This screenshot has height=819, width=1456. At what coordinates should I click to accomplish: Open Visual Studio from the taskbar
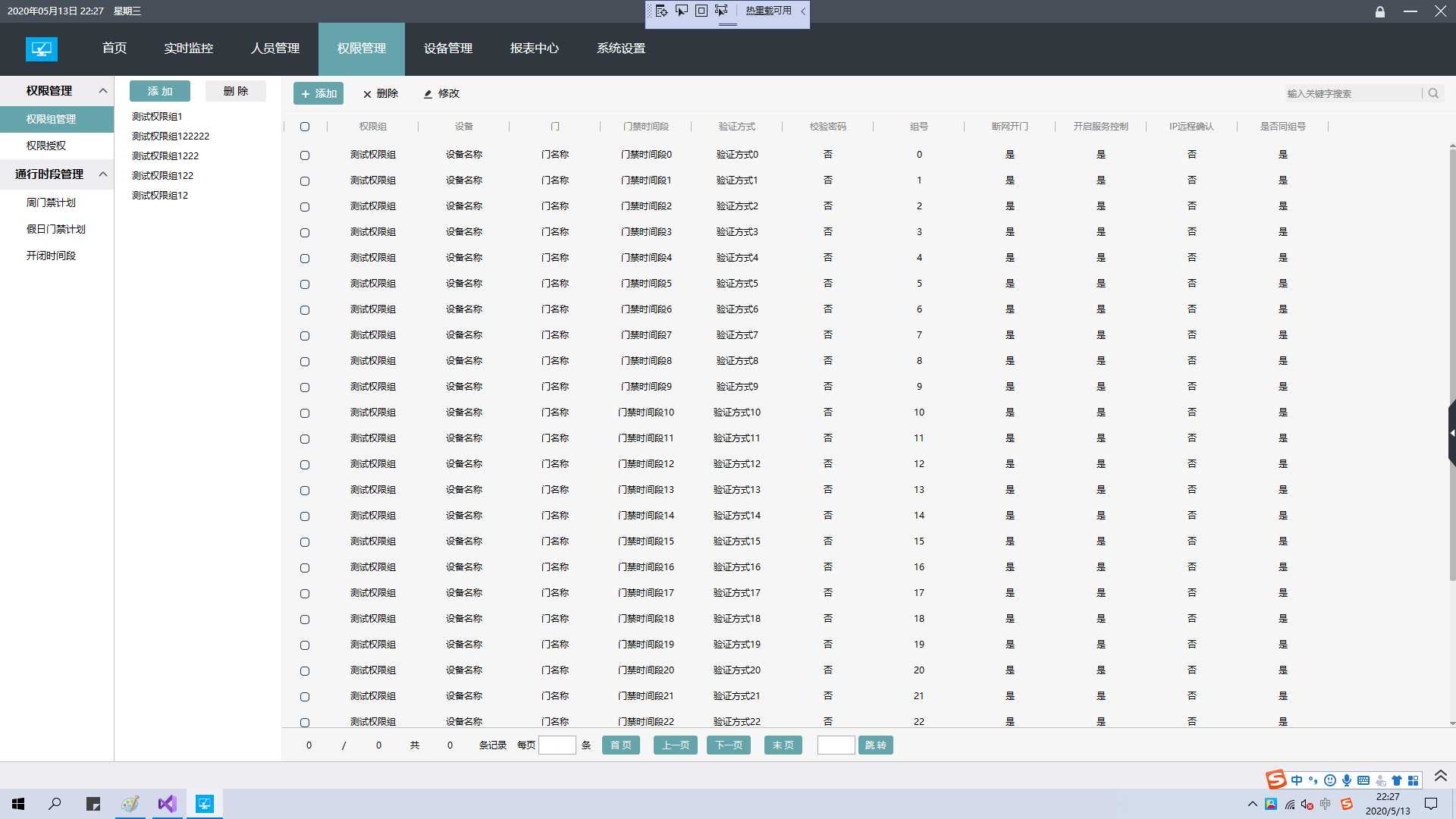(x=167, y=804)
